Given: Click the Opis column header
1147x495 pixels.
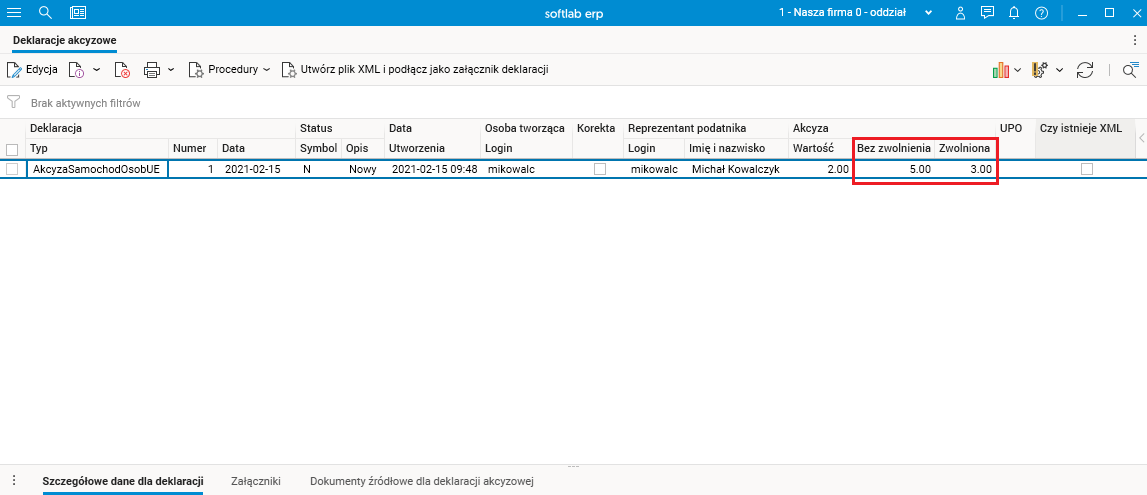Looking at the screenshot, I should pyautogui.click(x=364, y=148).
